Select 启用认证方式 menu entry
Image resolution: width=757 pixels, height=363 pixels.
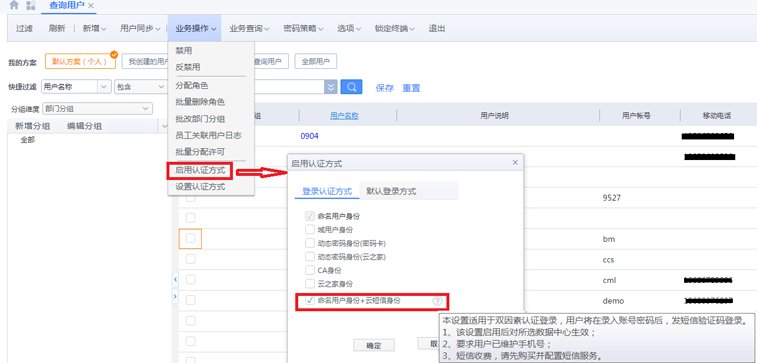(x=200, y=170)
